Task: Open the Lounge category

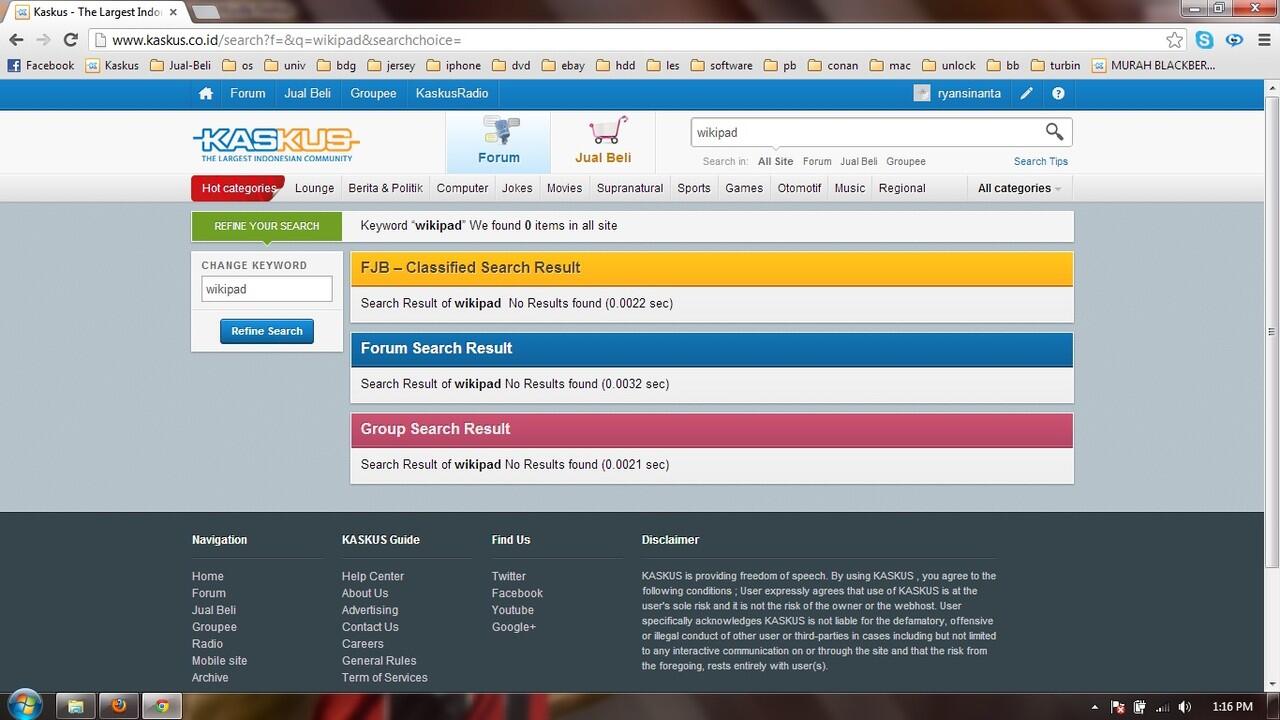Action: (314, 188)
